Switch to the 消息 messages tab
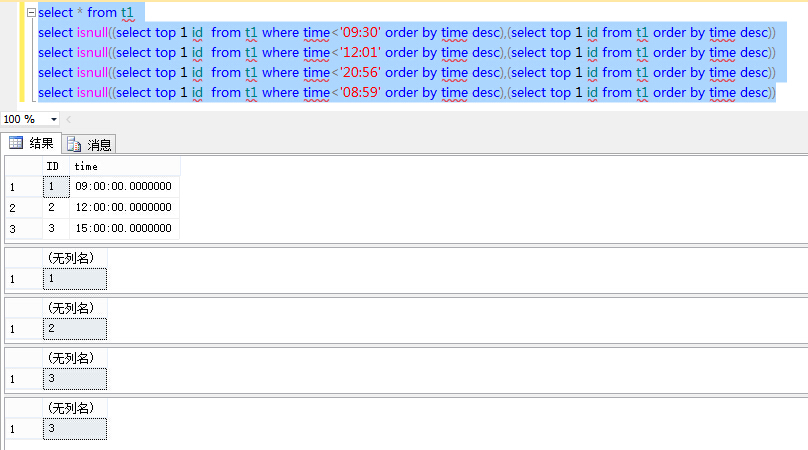The image size is (808, 450). [x=89, y=145]
